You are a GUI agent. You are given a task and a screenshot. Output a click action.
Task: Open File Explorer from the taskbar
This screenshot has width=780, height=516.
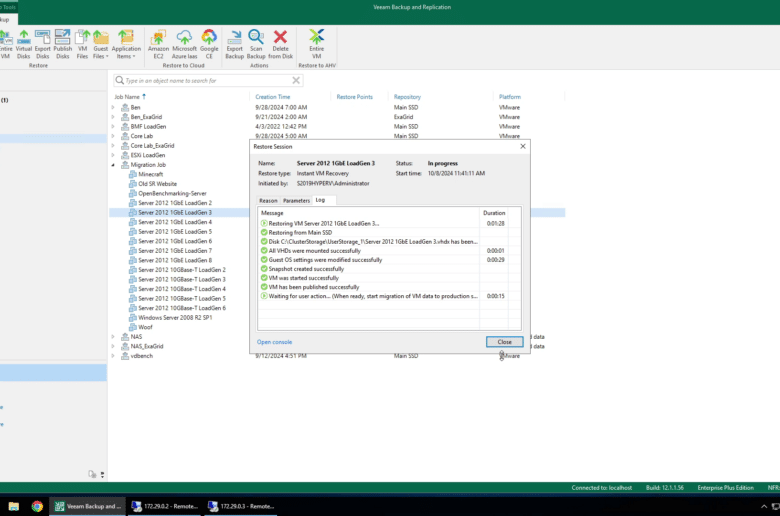coord(13,506)
